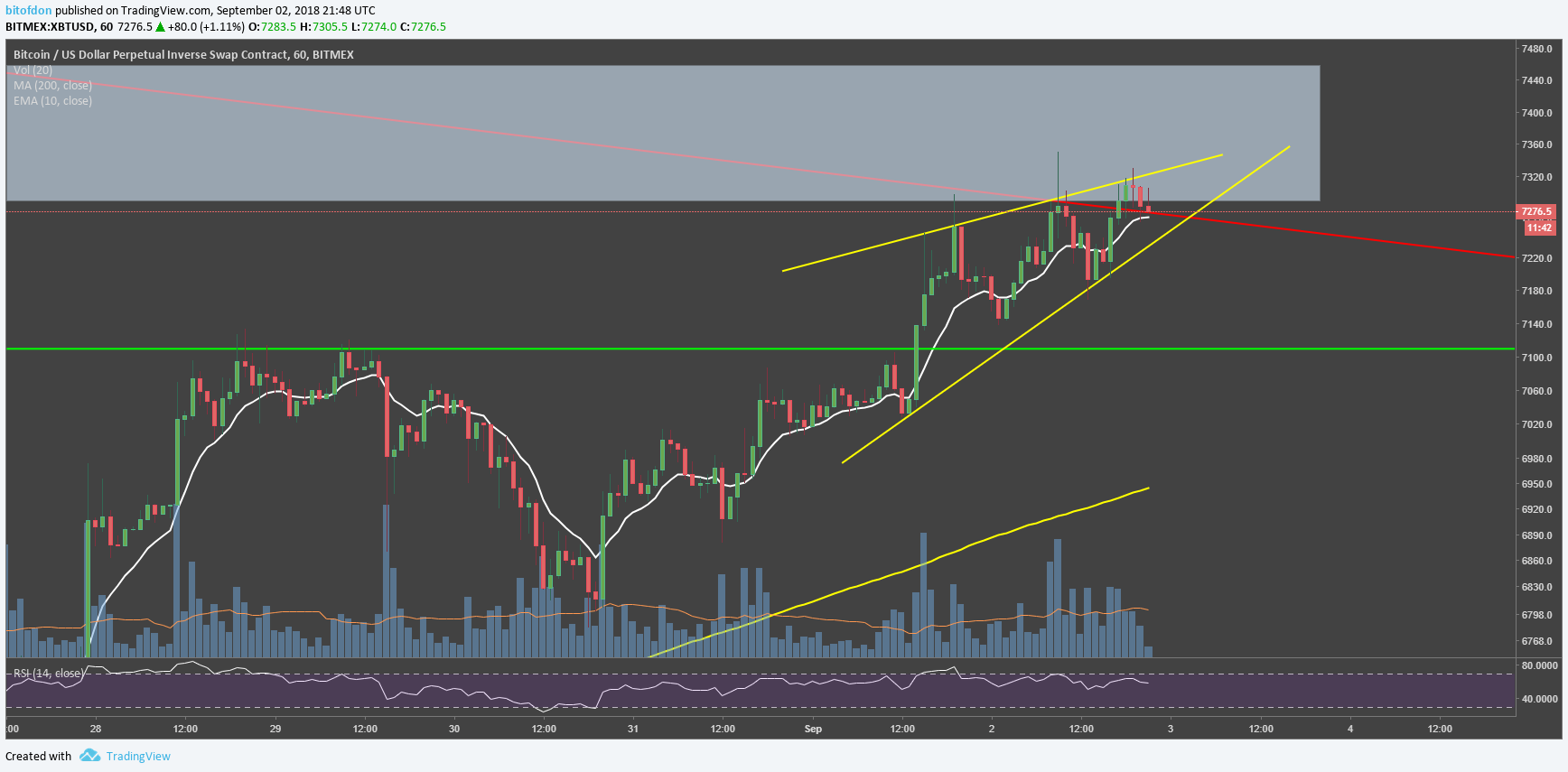This screenshot has height=772, width=1568.
Task: Click the RSI 80.0000 axis label
Action: (x=1539, y=665)
